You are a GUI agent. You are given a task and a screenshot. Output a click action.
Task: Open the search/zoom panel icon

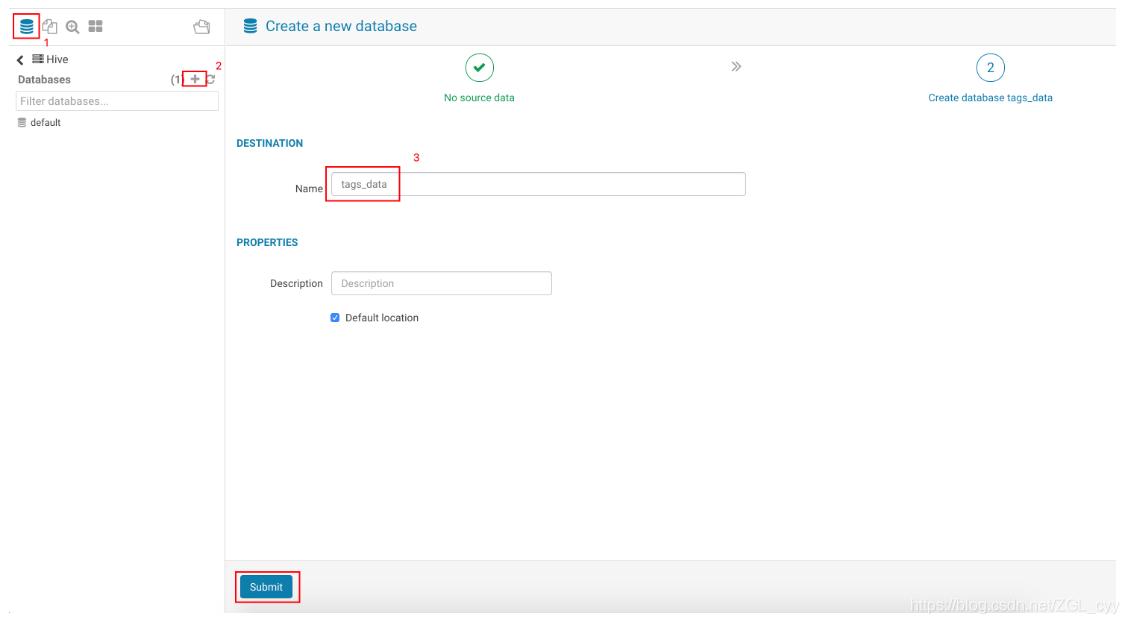pyautogui.click(x=73, y=27)
